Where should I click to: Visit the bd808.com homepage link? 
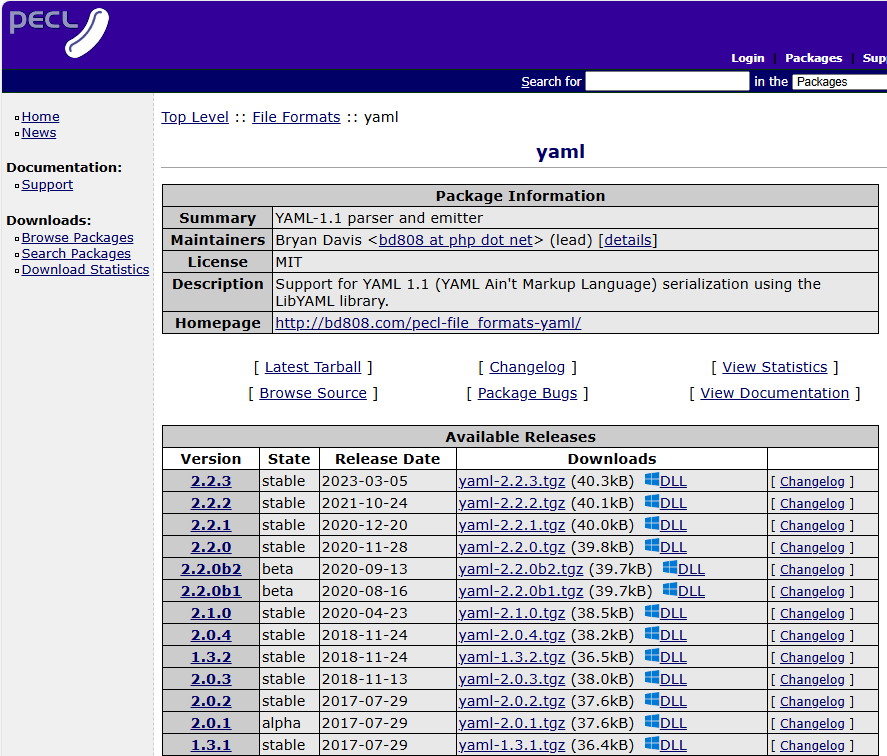coord(428,323)
